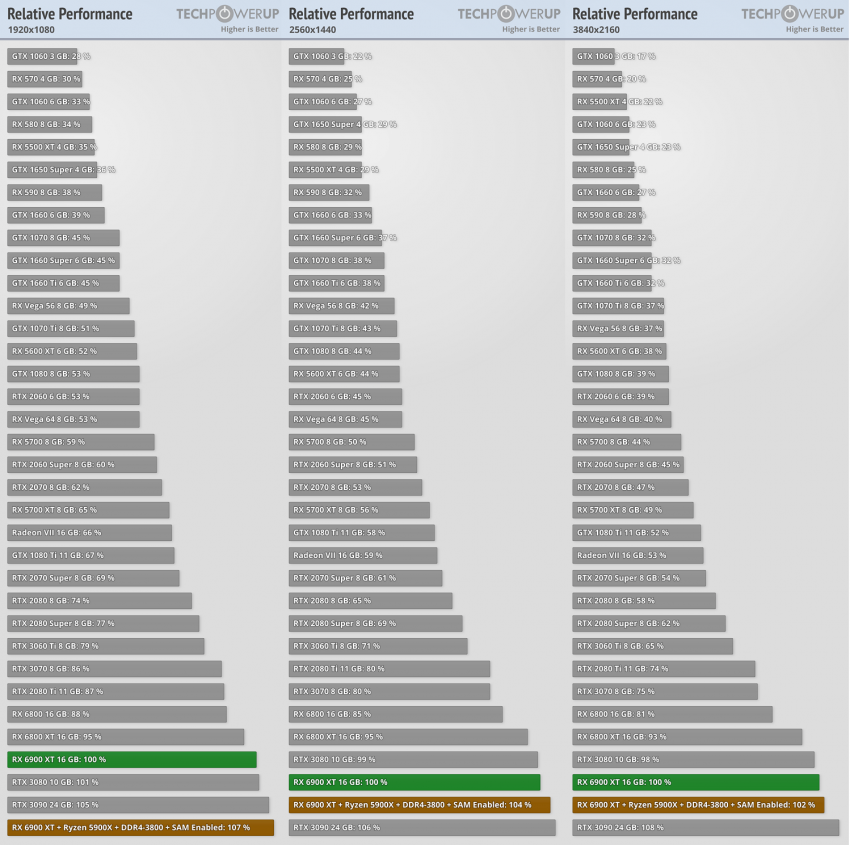Select the orange SAM Enabled 107 % bar
This screenshot has height=845, width=850.
point(140,828)
